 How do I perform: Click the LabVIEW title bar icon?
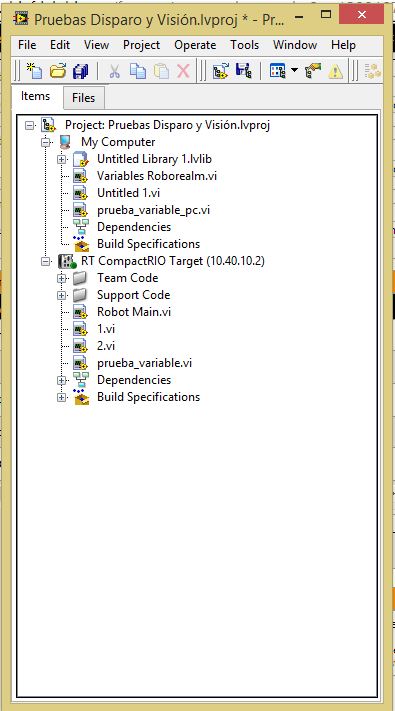click(x=21, y=18)
